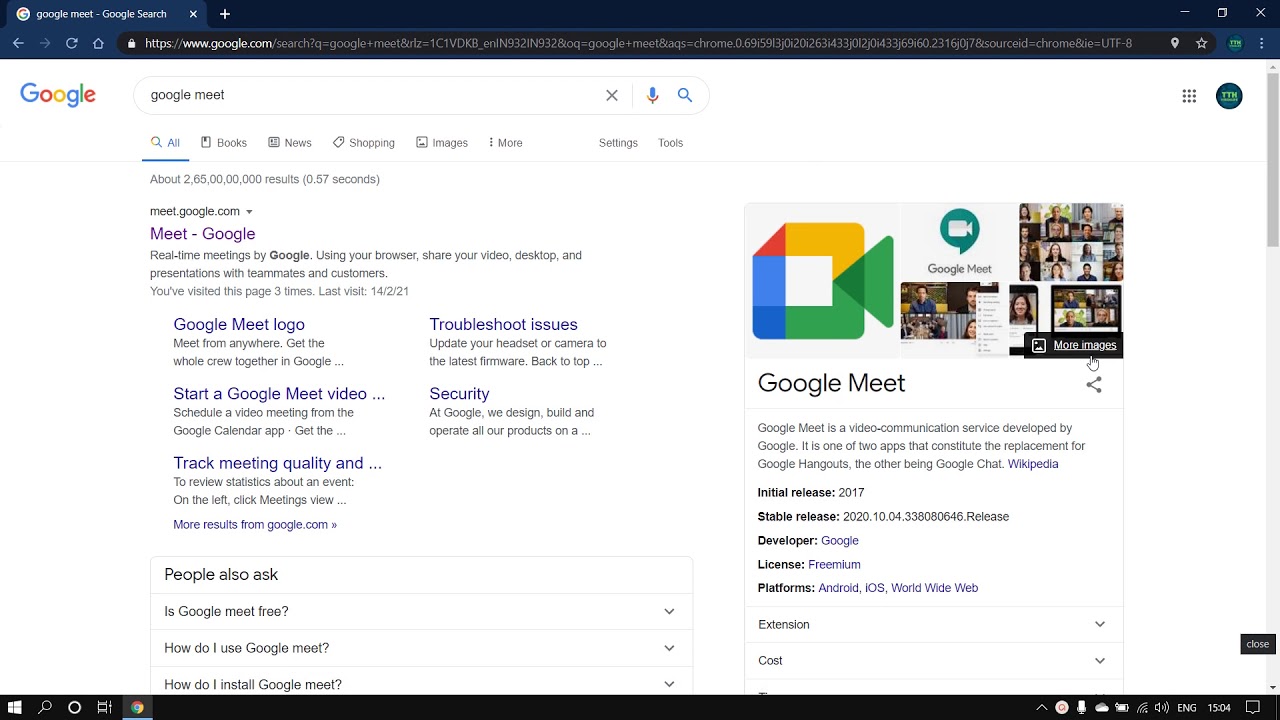The image size is (1280, 720).
Task: Open the Wikipedia source link
Action: (1033, 464)
